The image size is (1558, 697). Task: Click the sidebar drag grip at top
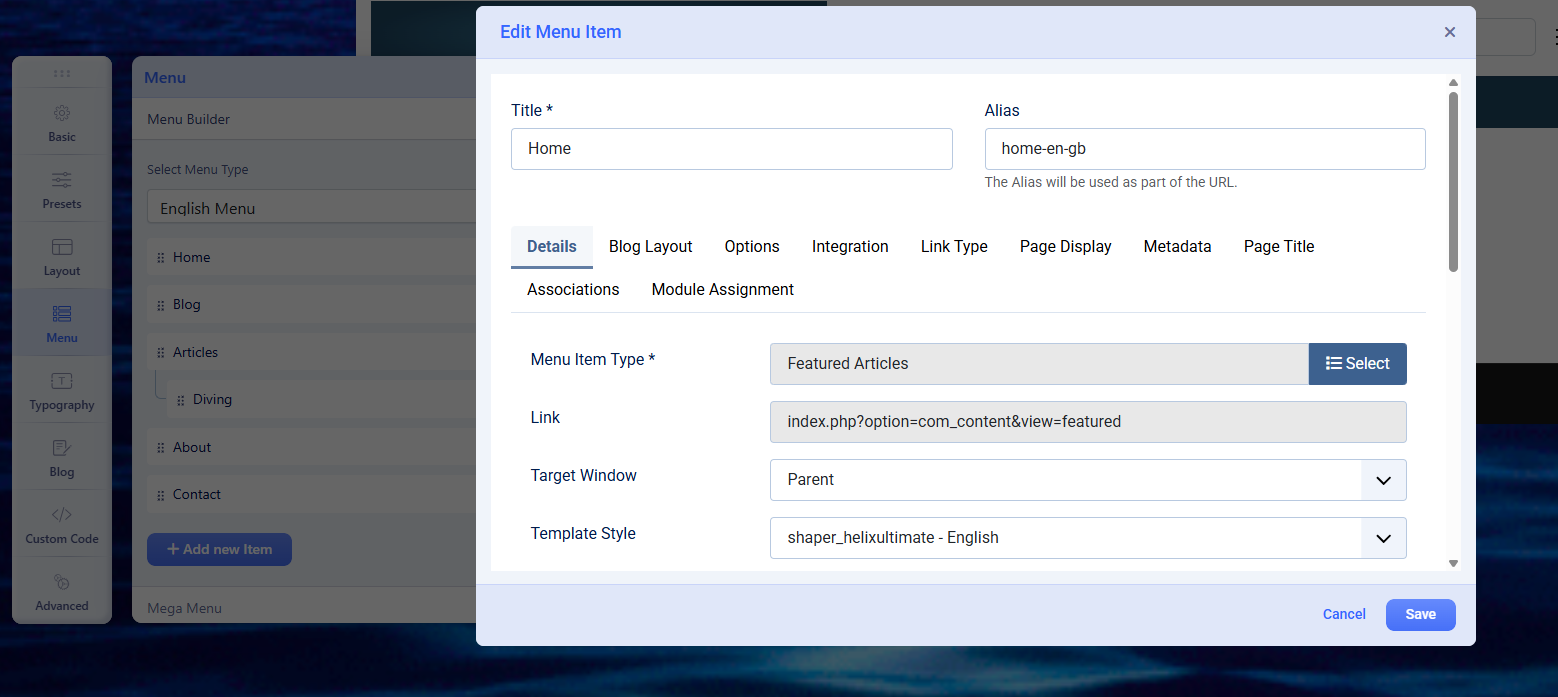tap(62, 73)
